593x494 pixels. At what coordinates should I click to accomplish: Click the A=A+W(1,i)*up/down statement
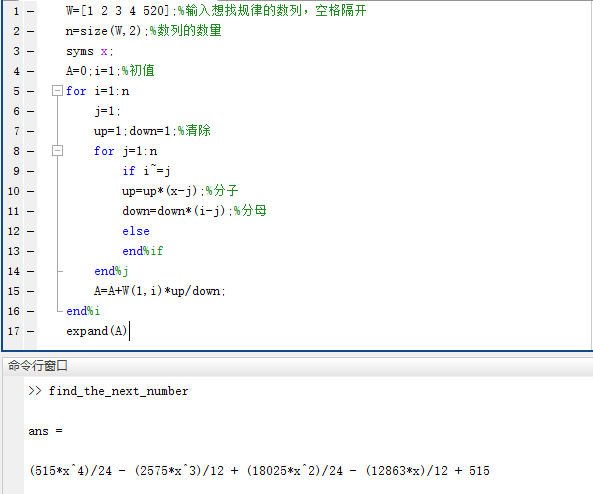(x=160, y=291)
